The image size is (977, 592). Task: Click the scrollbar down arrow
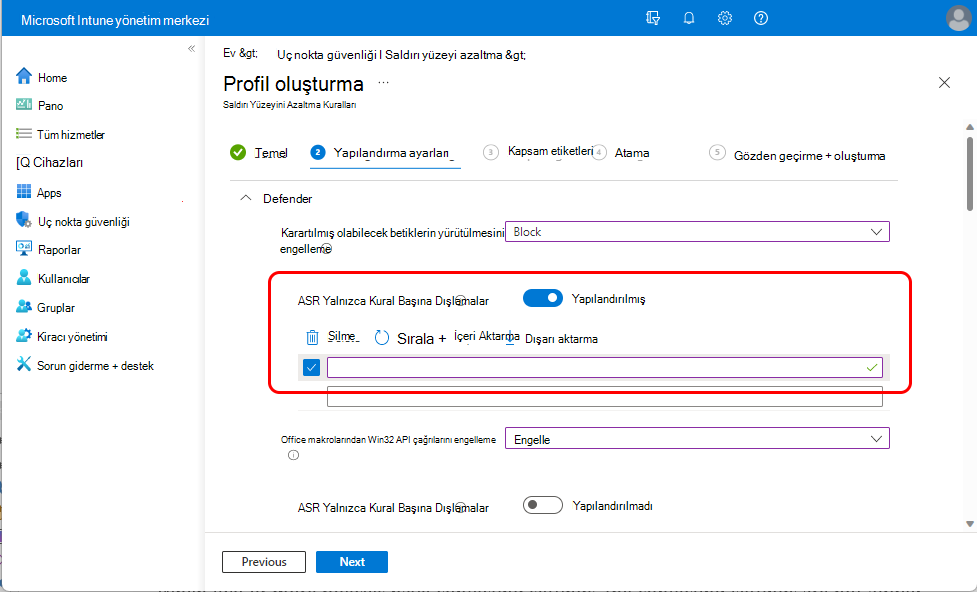point(970,524)
